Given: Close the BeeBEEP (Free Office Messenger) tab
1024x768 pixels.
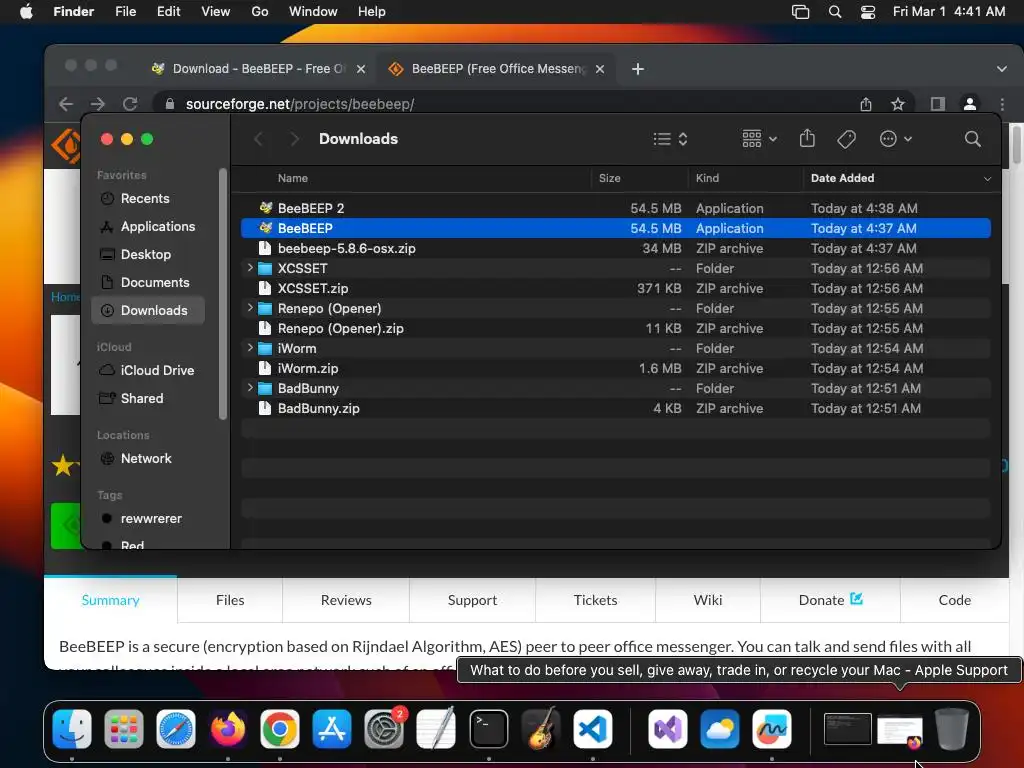Looking at the screenshot, I should pyautogui.click(x=600, y=69).
